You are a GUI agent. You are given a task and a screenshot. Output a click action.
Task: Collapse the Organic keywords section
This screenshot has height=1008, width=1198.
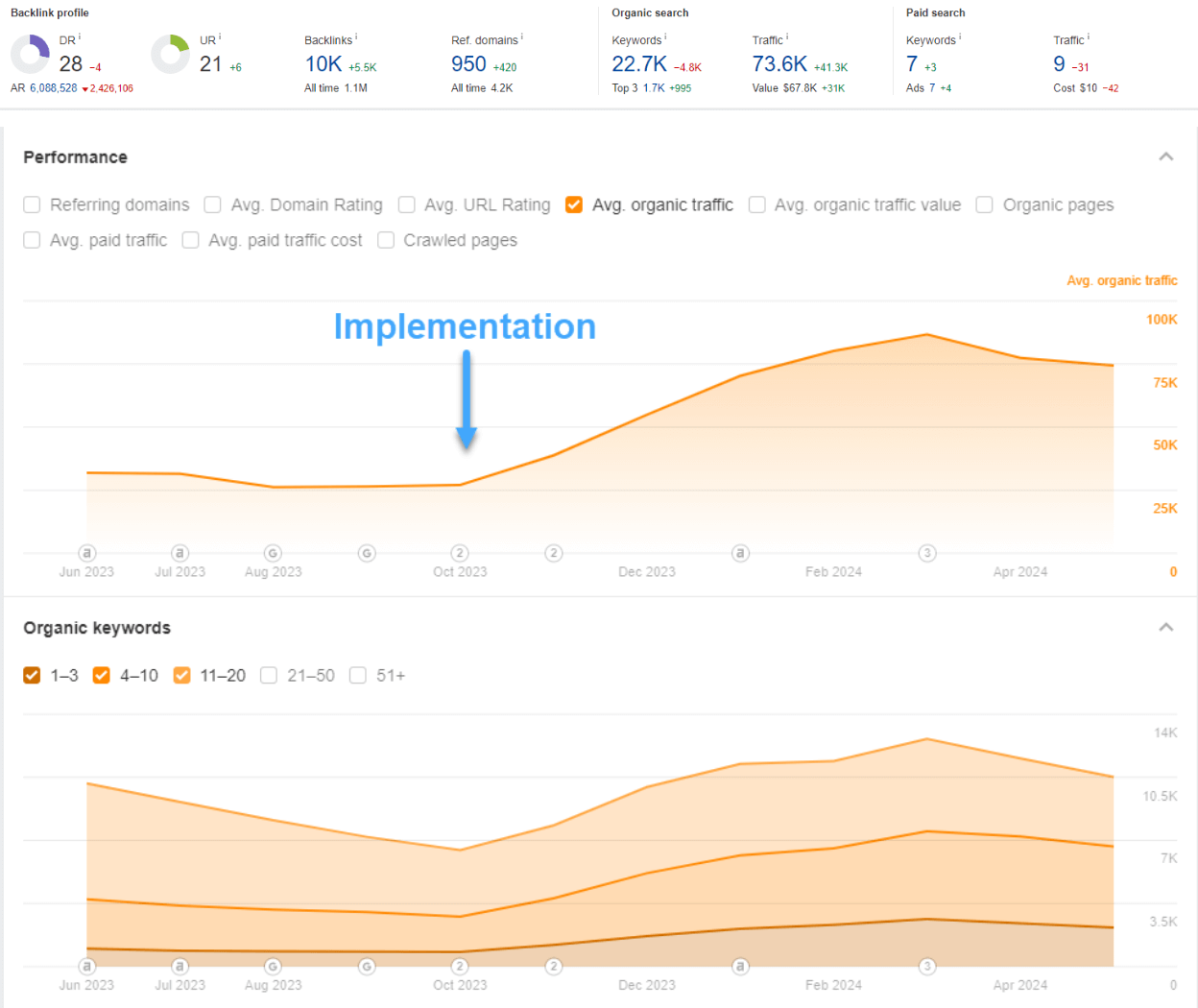(x=1166, y=627)
